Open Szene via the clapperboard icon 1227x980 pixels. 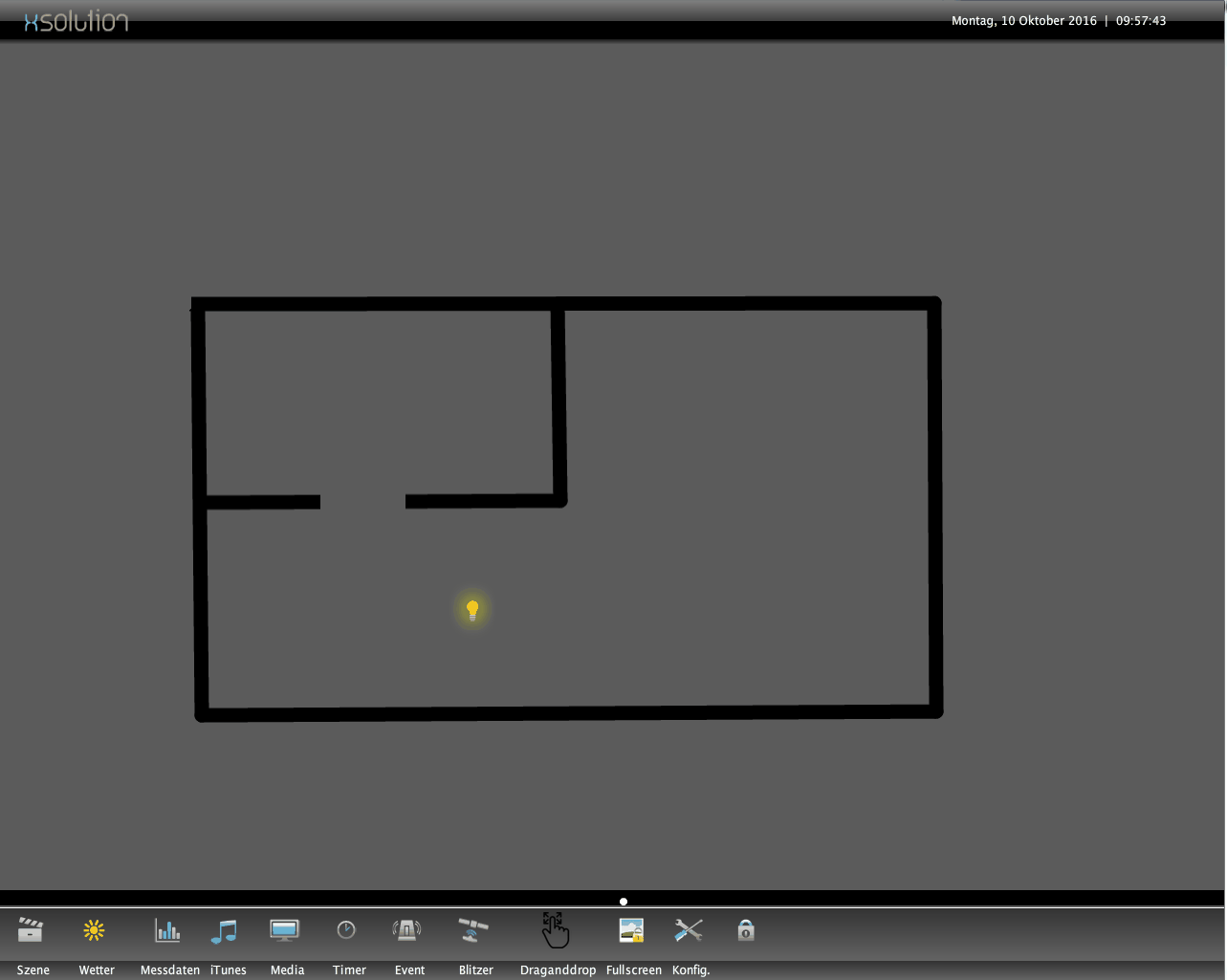click(x=31, y=929)
